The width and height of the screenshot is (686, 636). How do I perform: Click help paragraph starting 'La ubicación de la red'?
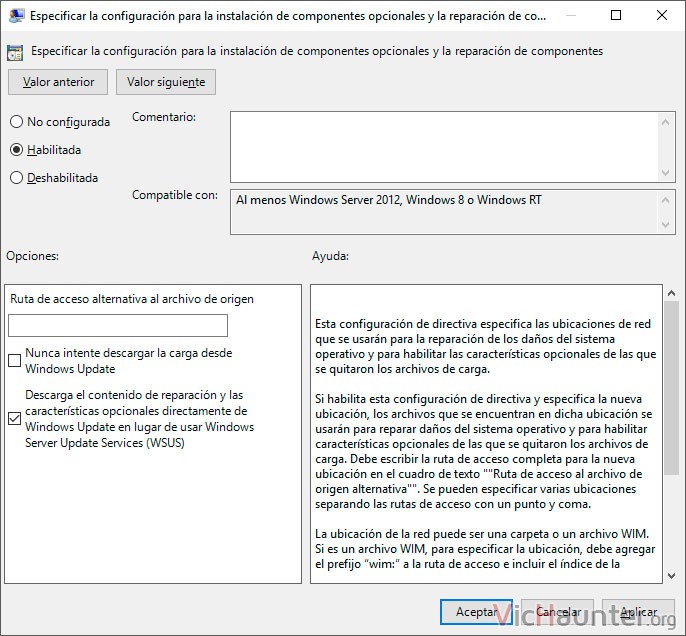pyautogui.click(x=485, y=549)
